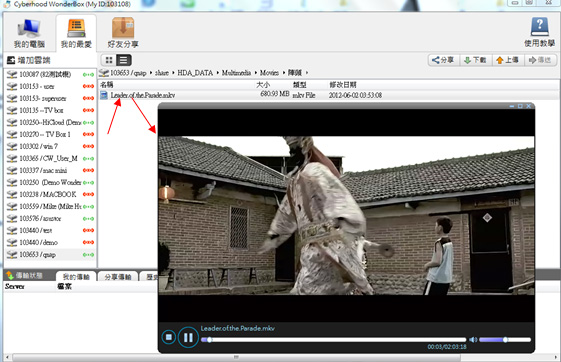Click 增加雲端 add cloud icon

coord(11,60)
